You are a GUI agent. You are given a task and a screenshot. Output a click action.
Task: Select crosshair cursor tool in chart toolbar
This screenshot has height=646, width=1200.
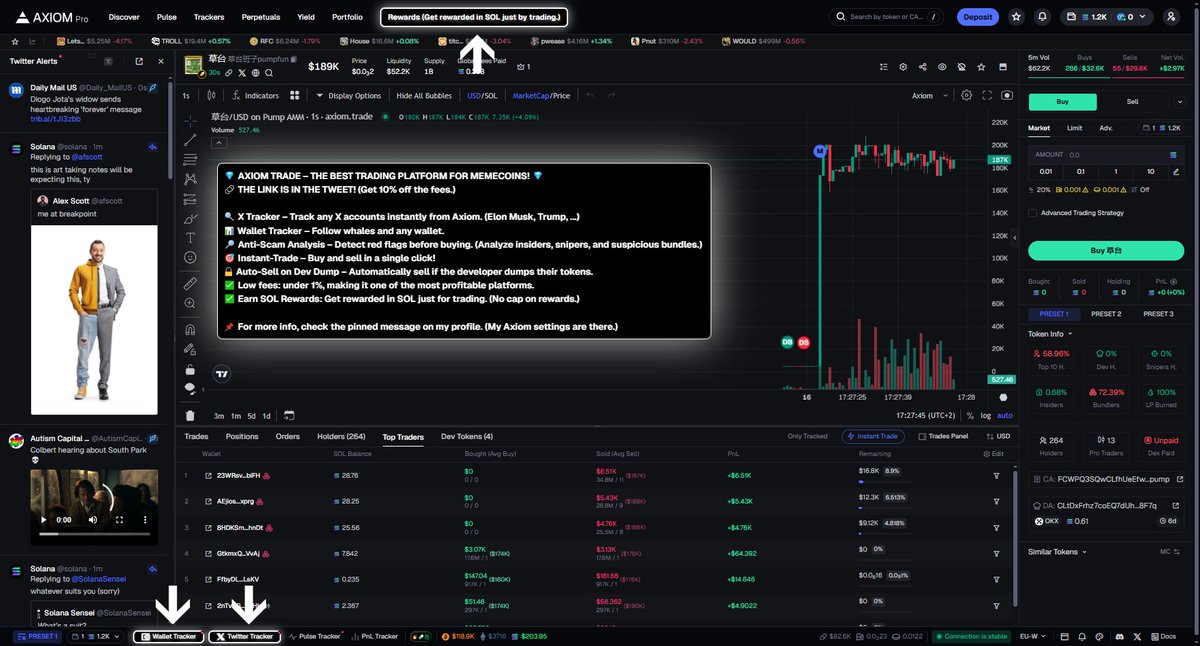pos(190,120)
